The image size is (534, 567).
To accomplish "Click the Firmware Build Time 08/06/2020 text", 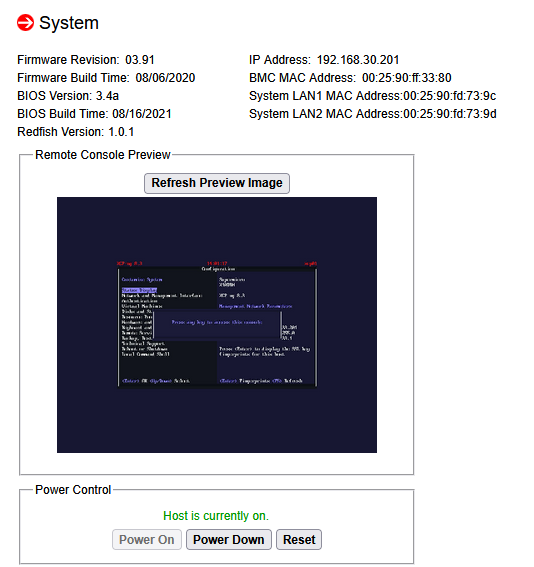I will click(106, 78).
